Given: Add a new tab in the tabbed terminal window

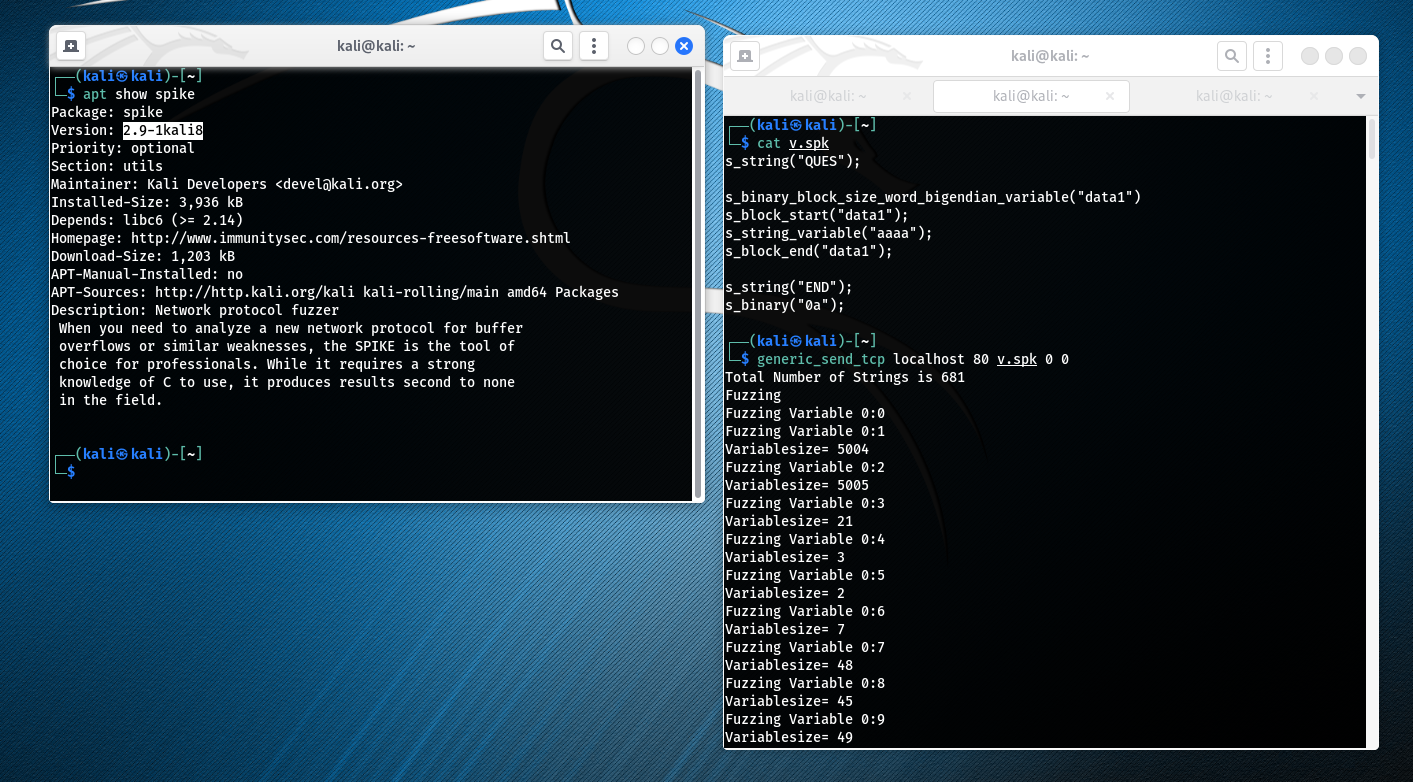Looking at the screenshot, I should point(744,56).
